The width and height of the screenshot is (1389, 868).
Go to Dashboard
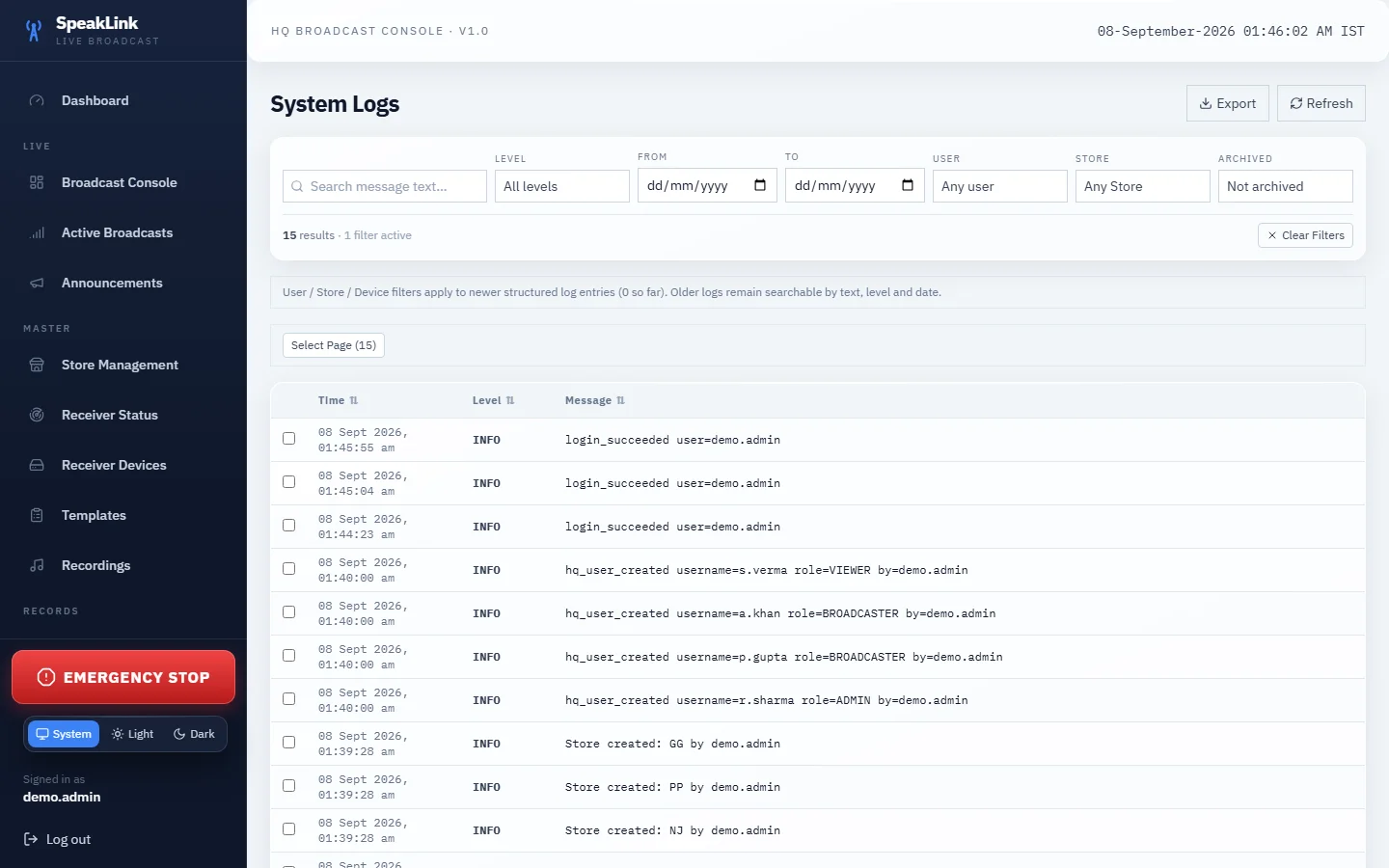pos(123,100)
